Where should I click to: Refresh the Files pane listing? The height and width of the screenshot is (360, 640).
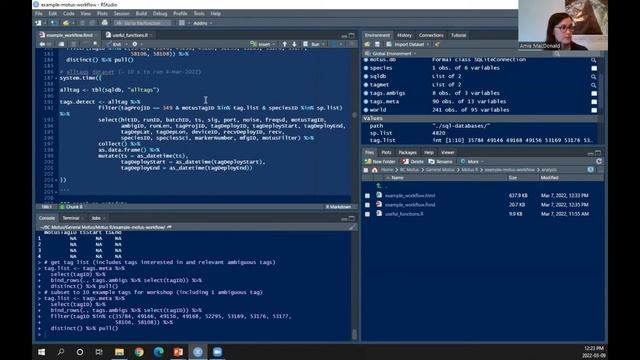coord(599,162)
